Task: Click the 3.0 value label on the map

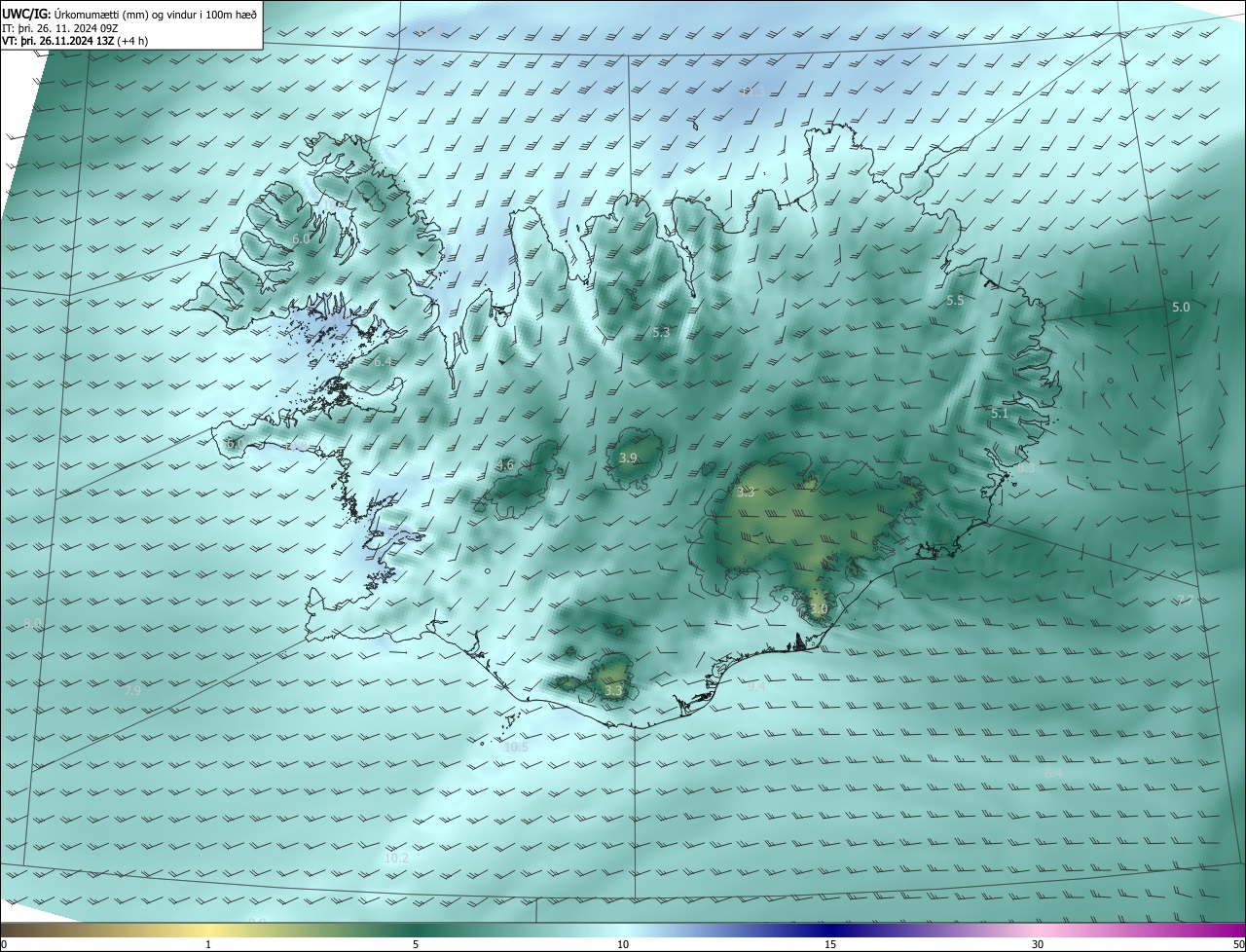Action: click(x=819, y=609)
